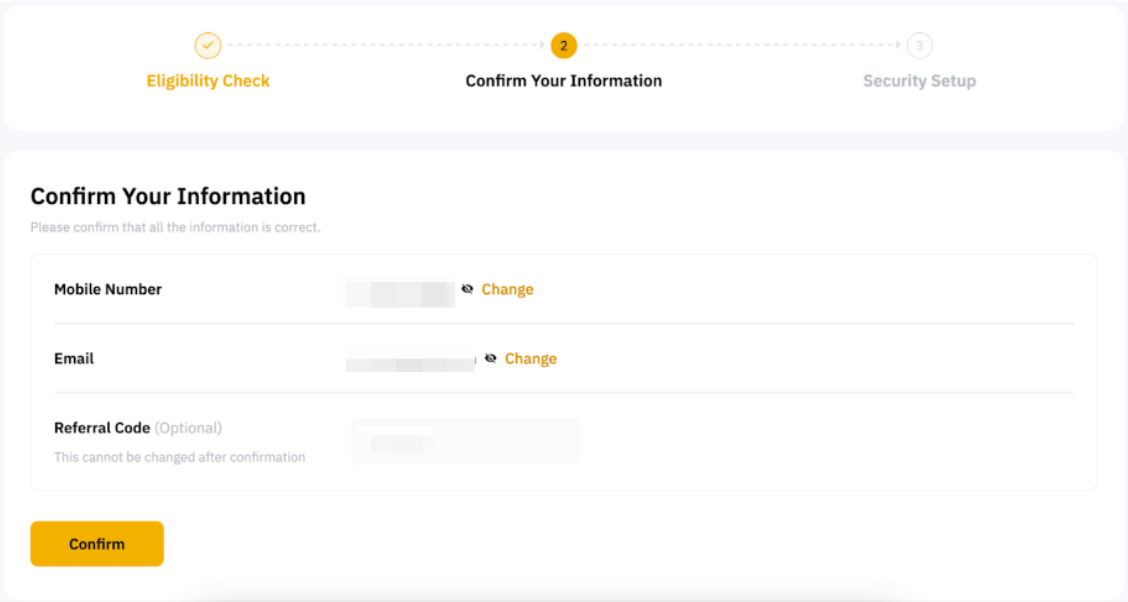Select the Confirm Your Information step label
1128x602 pixels.
click(x=564, y=81)
